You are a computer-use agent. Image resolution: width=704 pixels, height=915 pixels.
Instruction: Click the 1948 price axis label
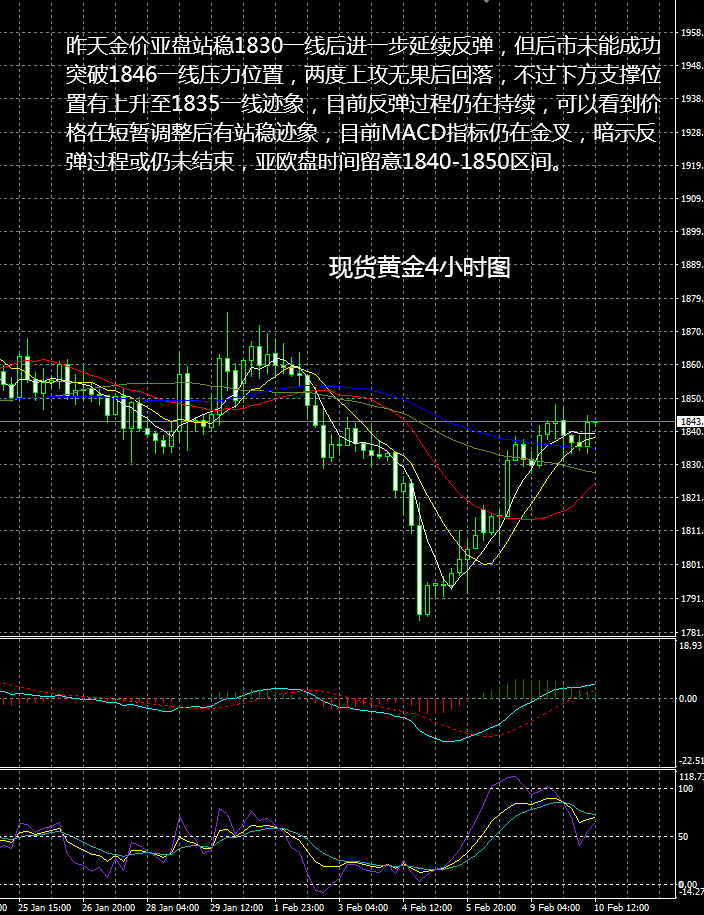692,66
